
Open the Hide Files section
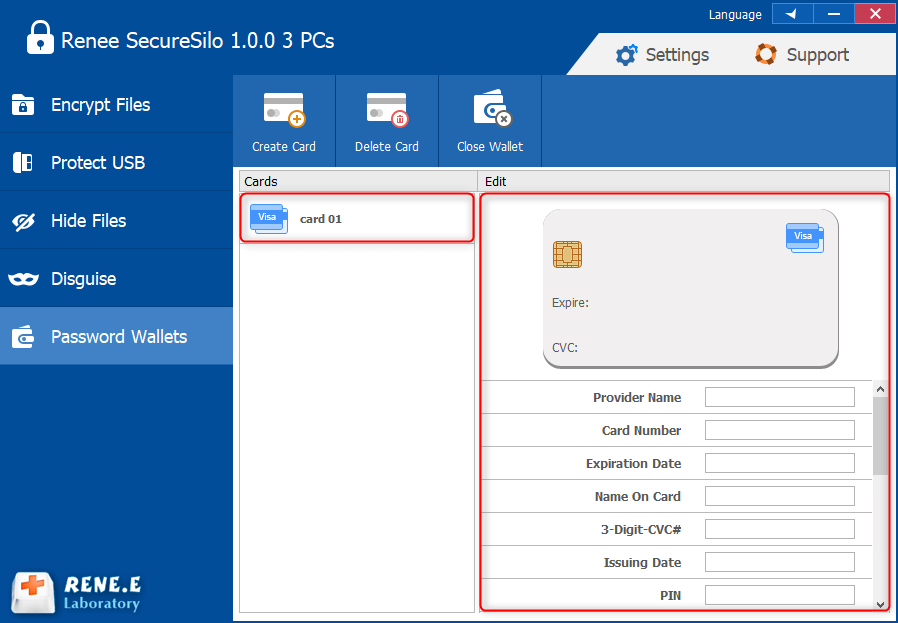click(x=88, y=221)
